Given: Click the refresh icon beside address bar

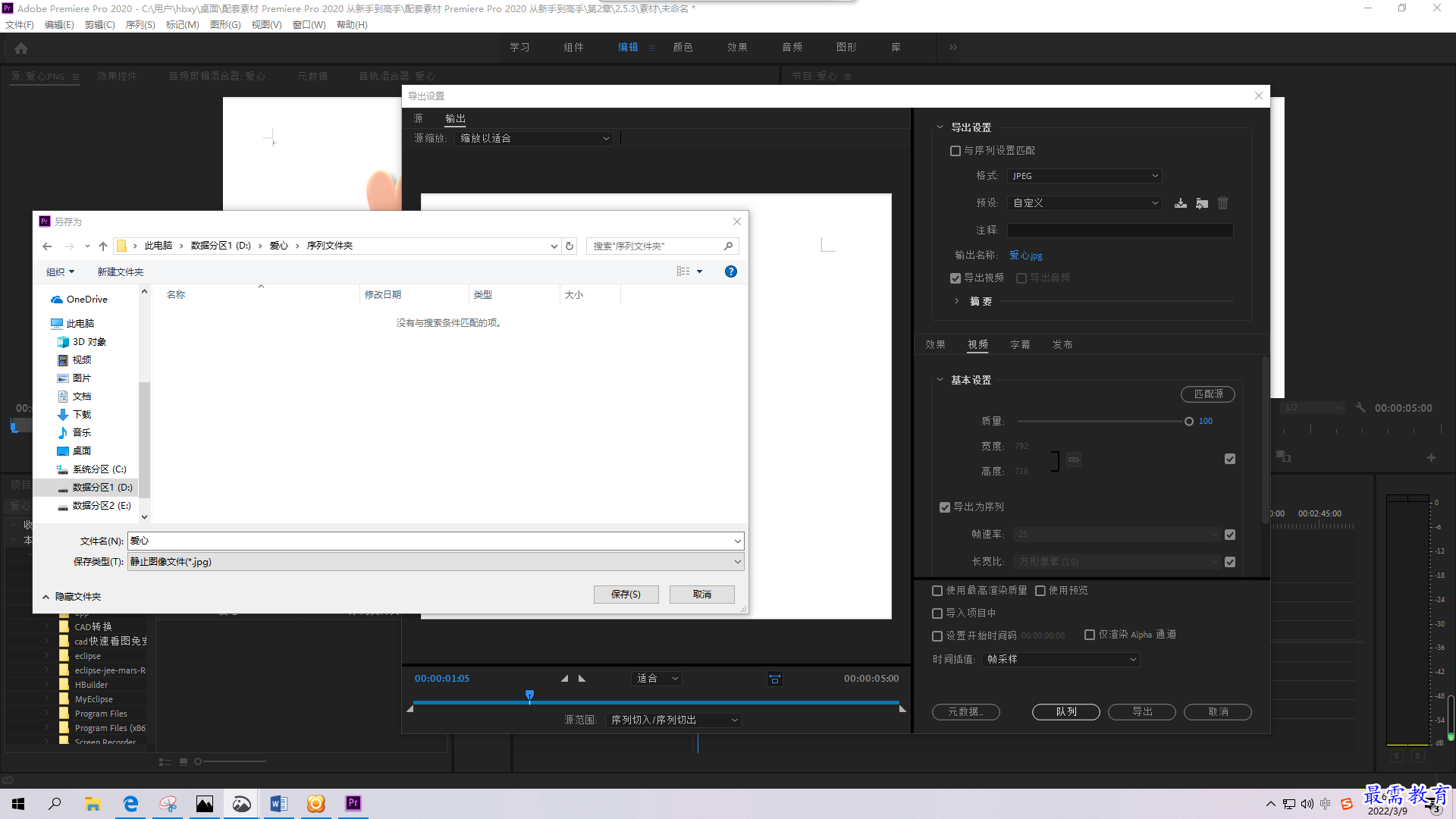Looking at the screenshot, I should click(570, 246).
